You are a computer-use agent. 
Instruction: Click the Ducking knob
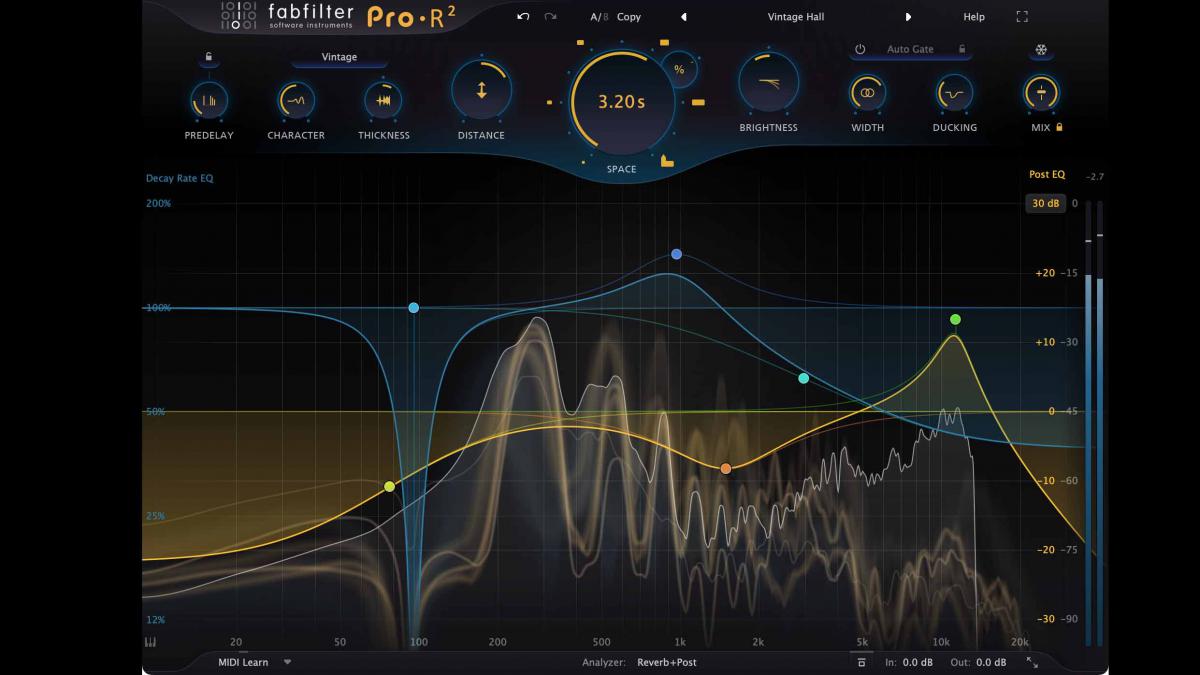(x=954, y=93)
